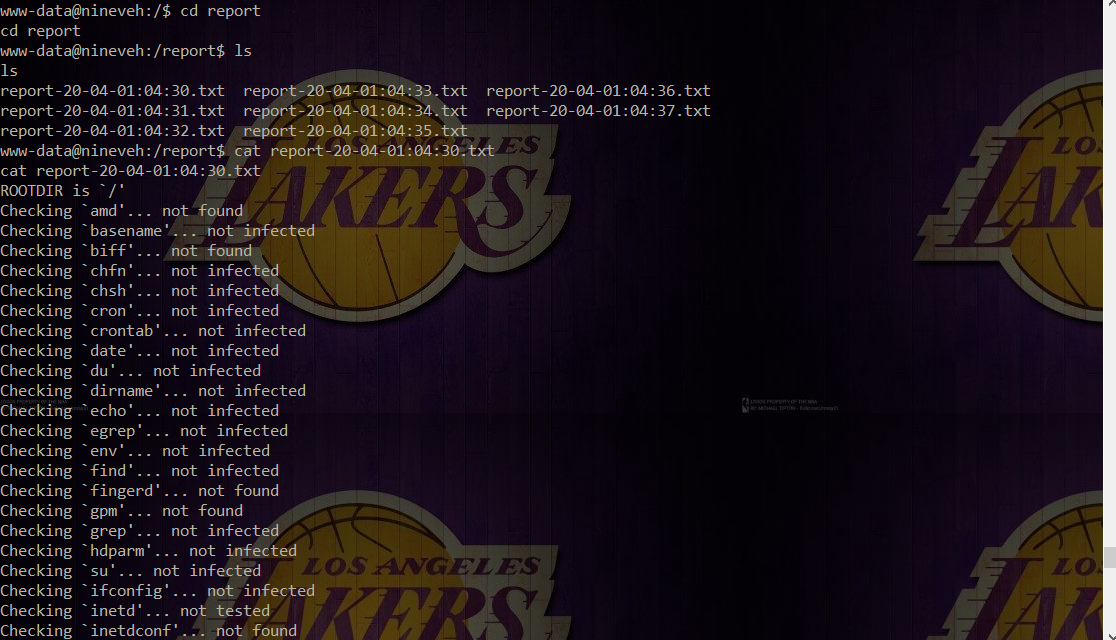
Task: Click the "Checking `chfn'" line
Action: (140, 271)
